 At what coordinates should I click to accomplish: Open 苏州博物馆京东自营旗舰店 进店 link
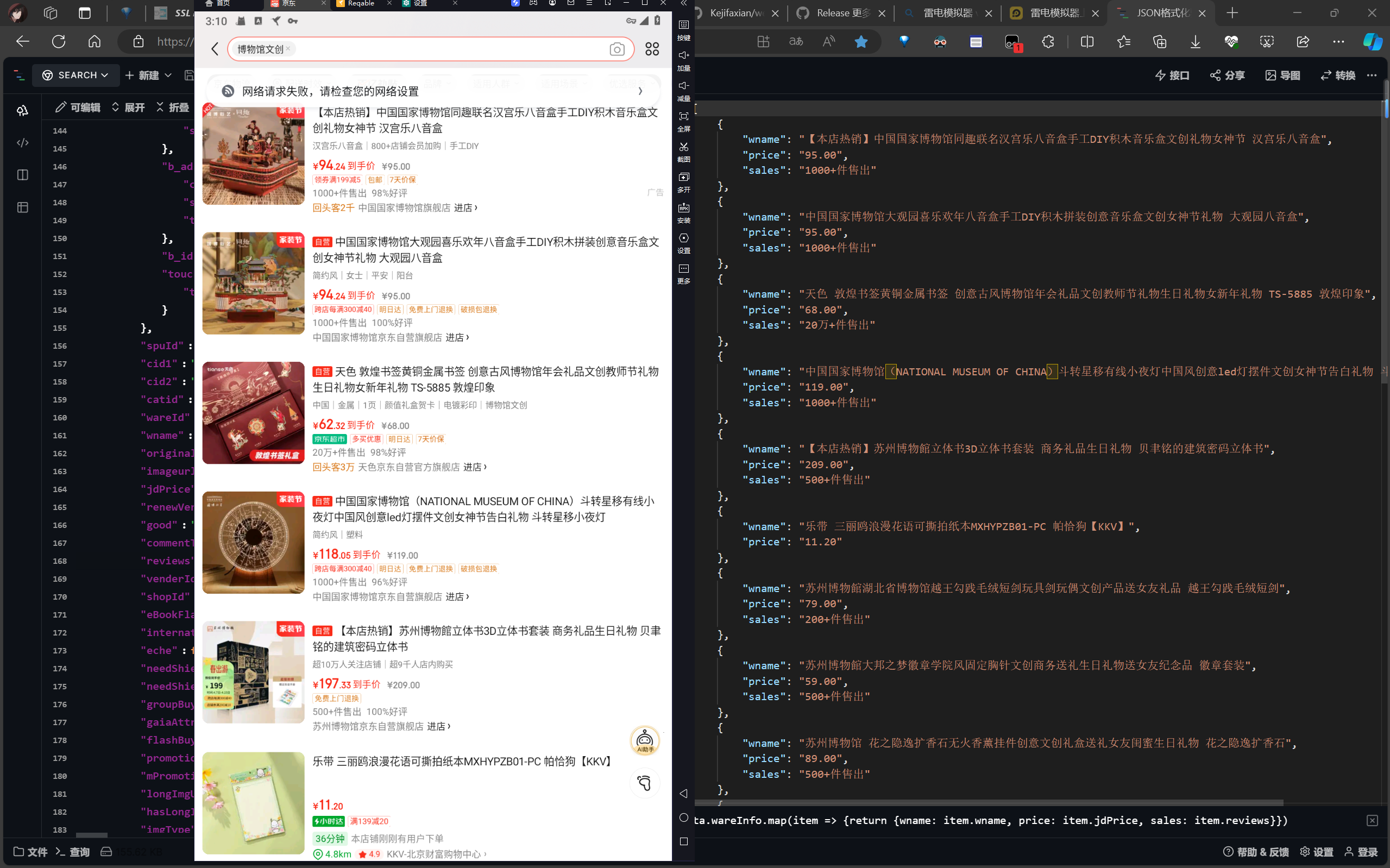[438, 727]
